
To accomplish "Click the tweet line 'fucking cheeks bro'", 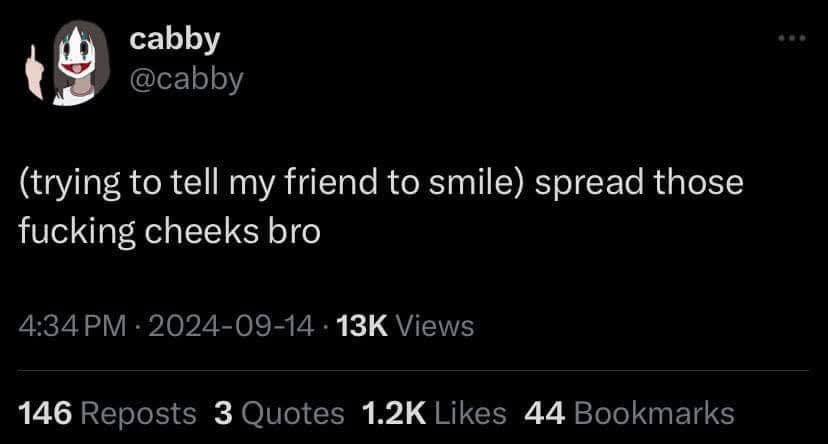I will 170,232.
